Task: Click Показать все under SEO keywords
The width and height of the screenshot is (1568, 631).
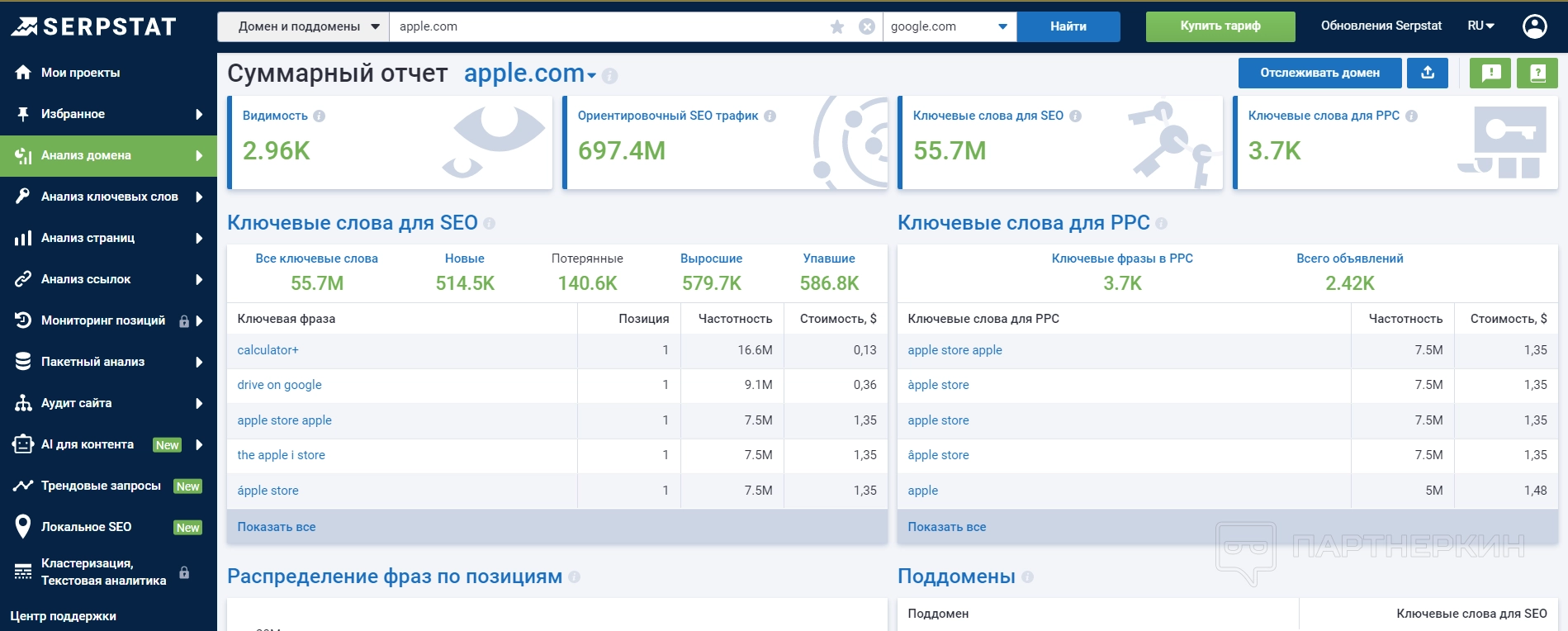Action: point(277,527)
